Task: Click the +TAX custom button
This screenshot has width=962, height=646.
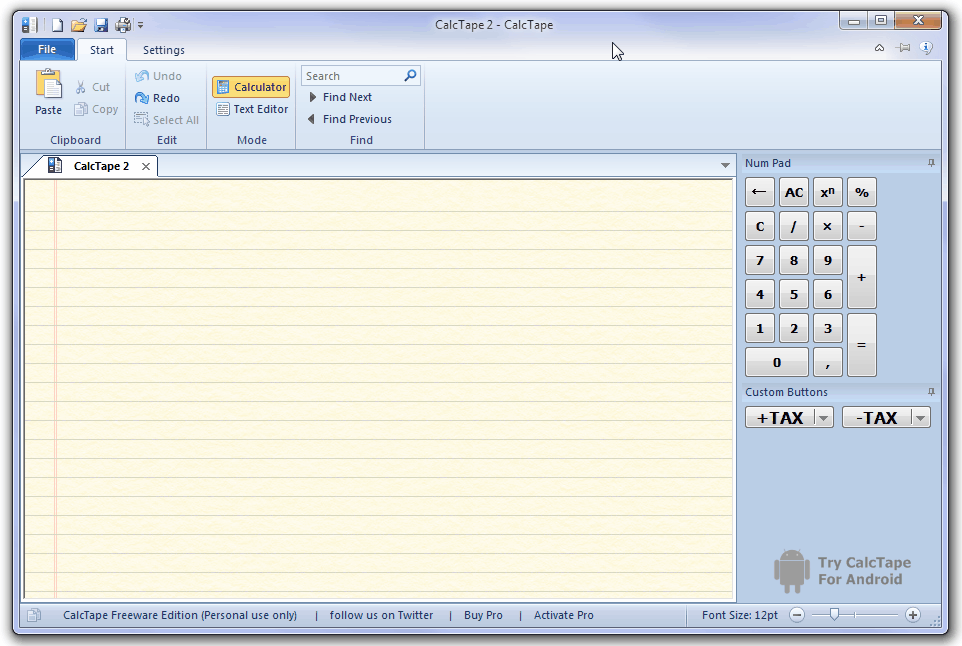Action: pos(780,418)
